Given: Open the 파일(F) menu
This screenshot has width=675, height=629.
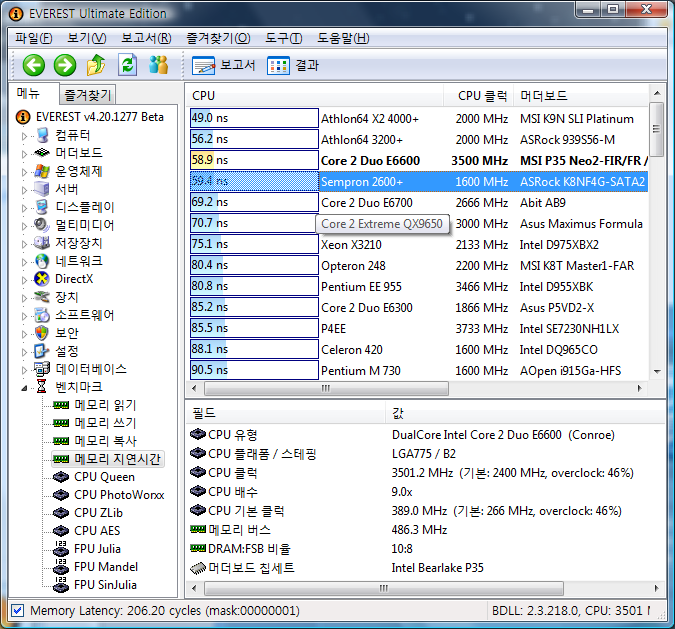Looking at the screenshot, I should click(x=34, y=38).
